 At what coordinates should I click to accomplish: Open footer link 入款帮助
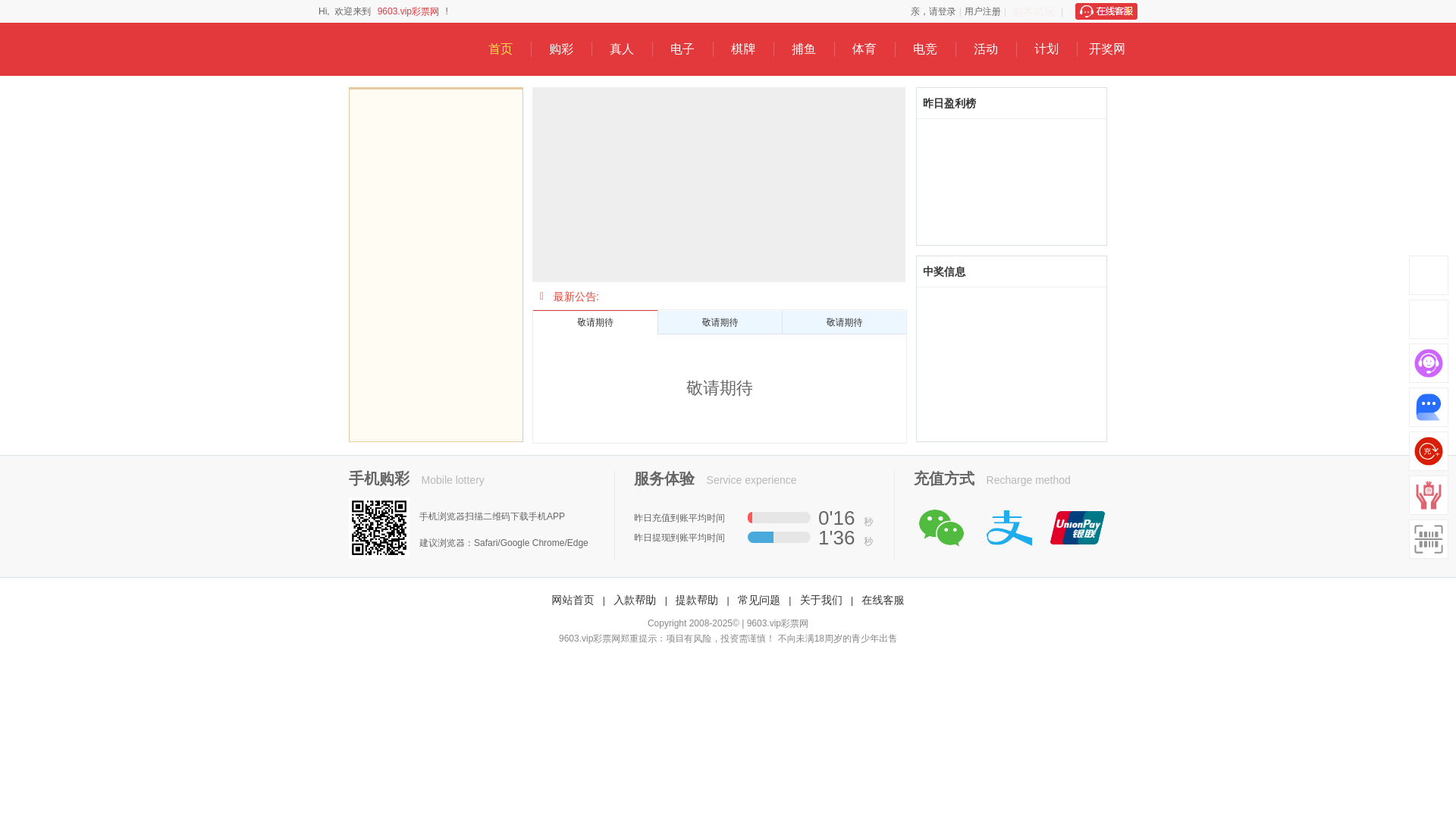tap(635, 601)
